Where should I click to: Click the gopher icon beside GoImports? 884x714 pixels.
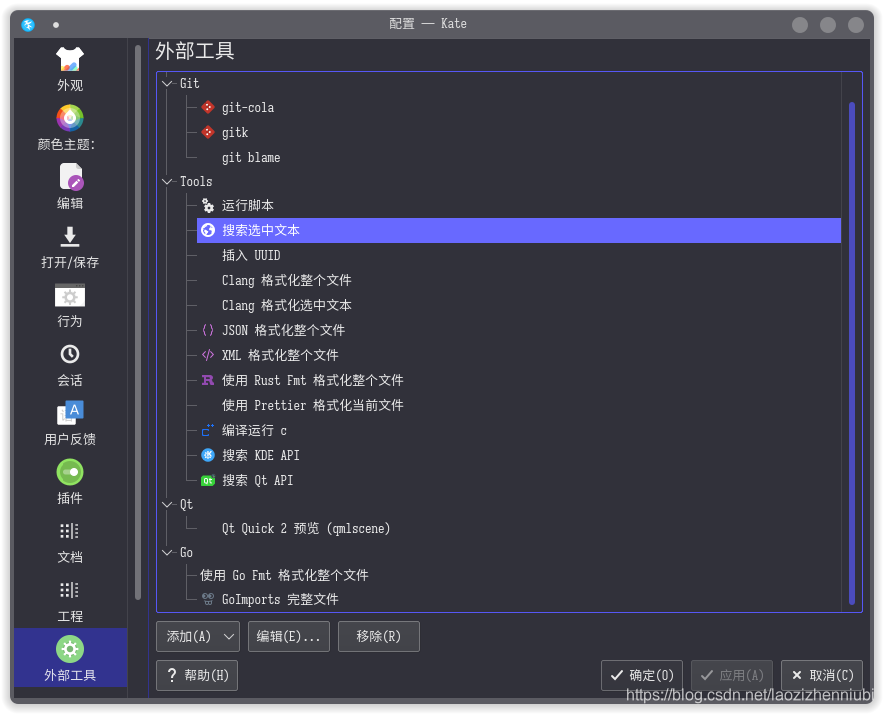pos(208,599)
